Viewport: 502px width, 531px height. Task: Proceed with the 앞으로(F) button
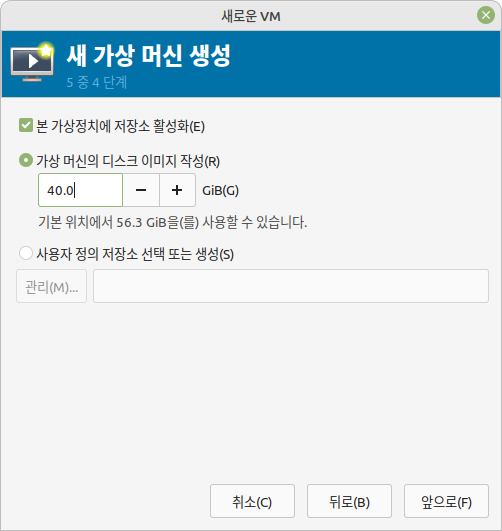pos(446,501)
